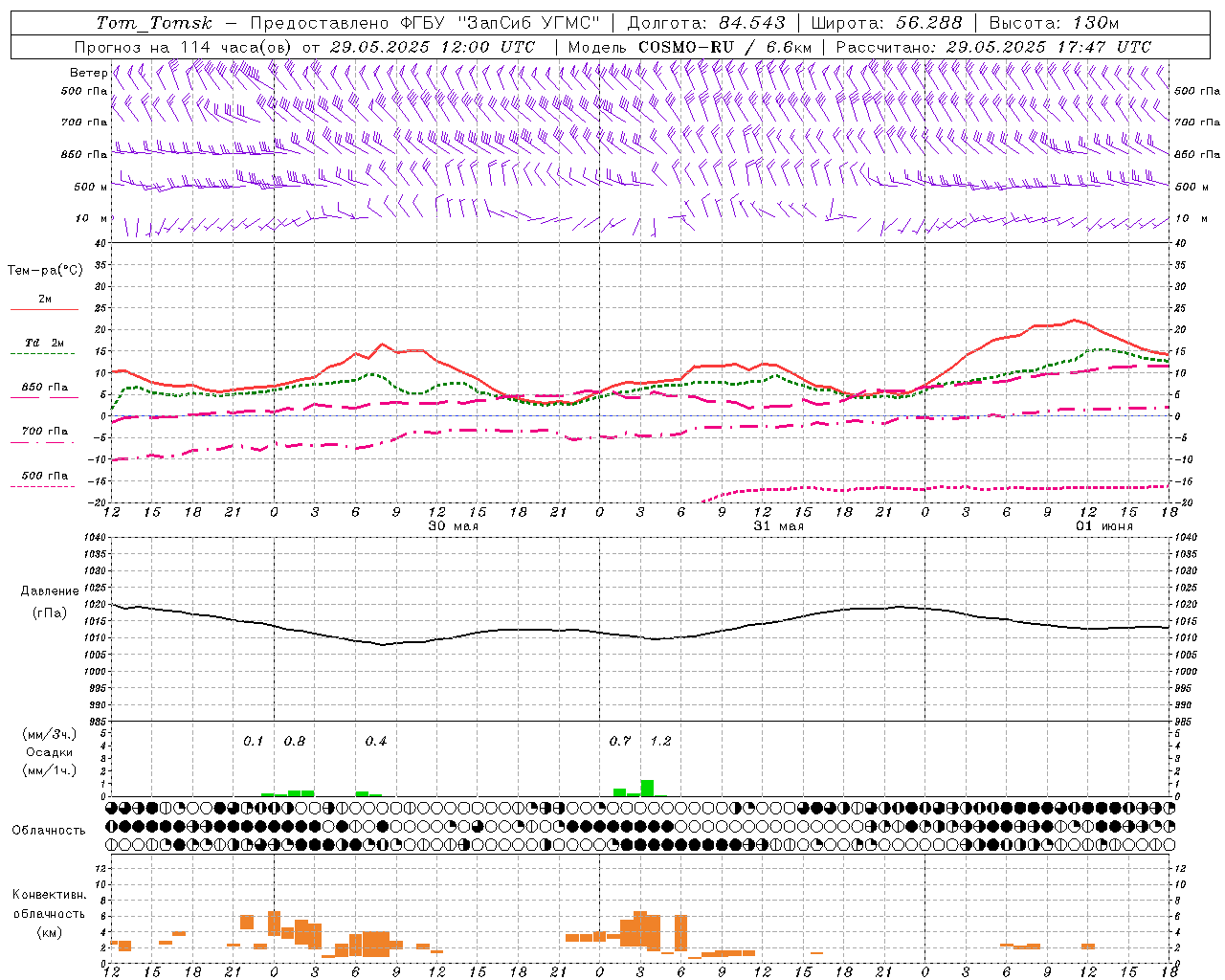
Task: Click the text "Прогноз на 114 часа(ов)"
Action: tap(184, 47)
